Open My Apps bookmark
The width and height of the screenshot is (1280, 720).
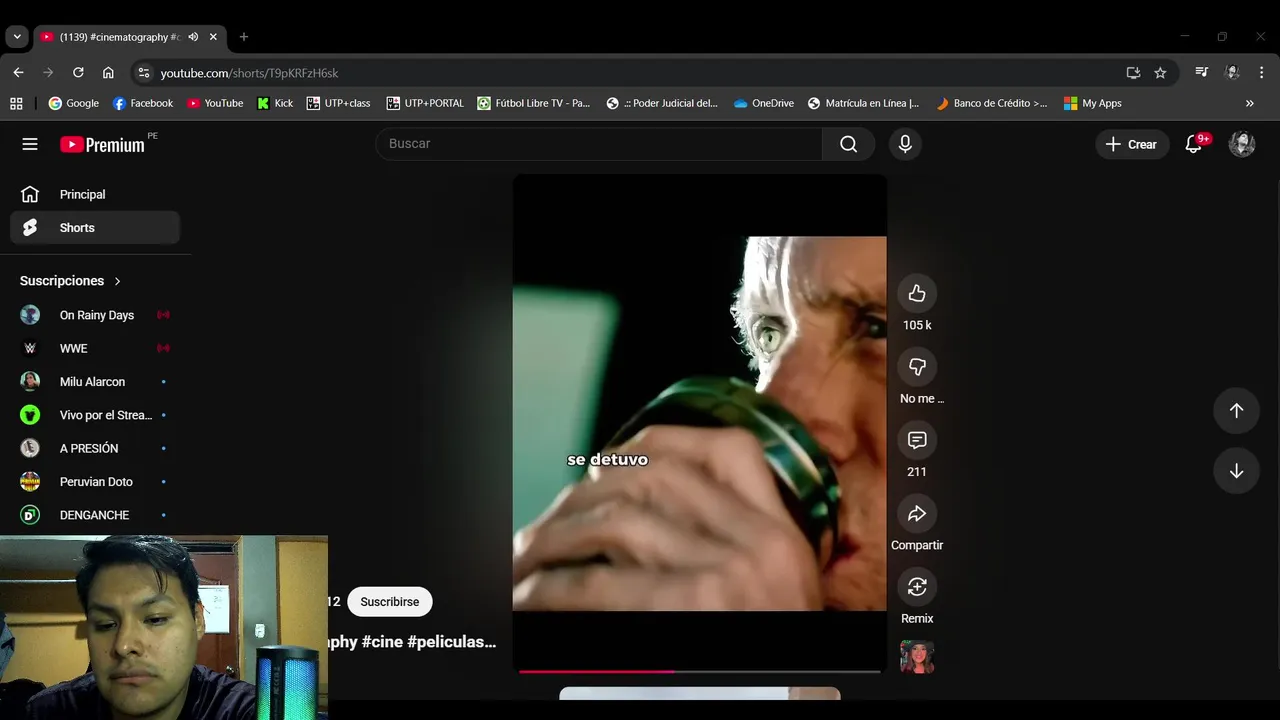click(1093, 103)
